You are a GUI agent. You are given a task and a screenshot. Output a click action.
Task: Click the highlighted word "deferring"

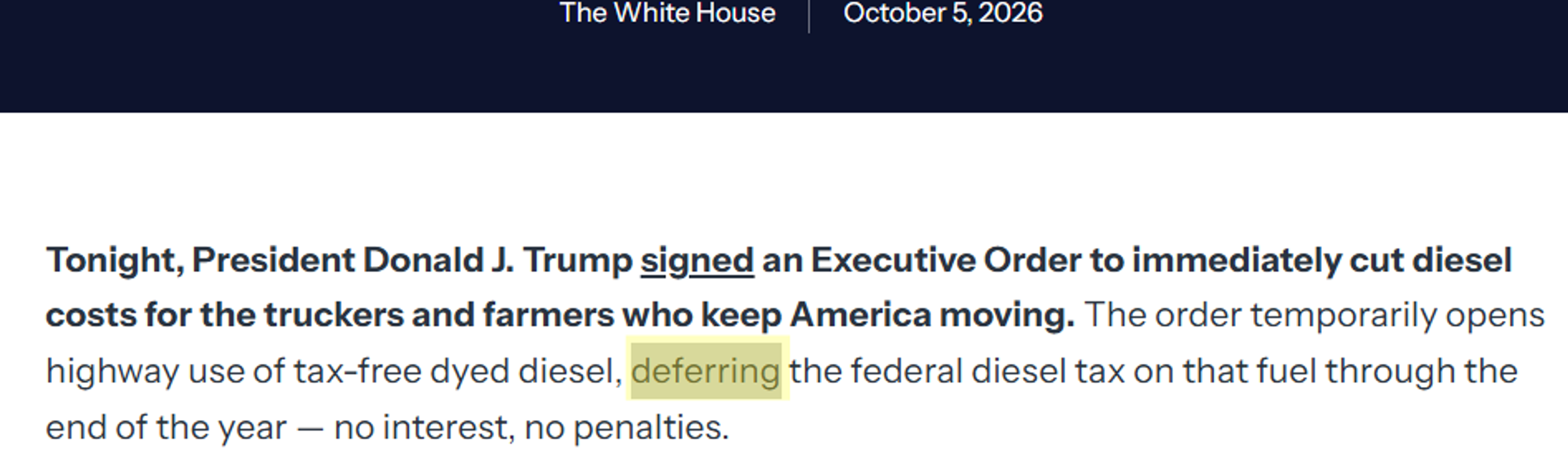click(x=706, y=371)
